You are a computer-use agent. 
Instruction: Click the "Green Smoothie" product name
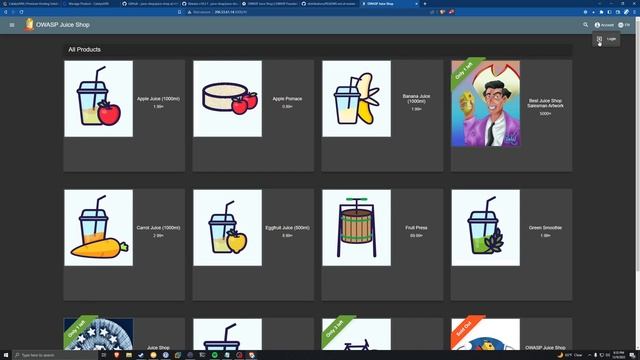tap(545, 228)
